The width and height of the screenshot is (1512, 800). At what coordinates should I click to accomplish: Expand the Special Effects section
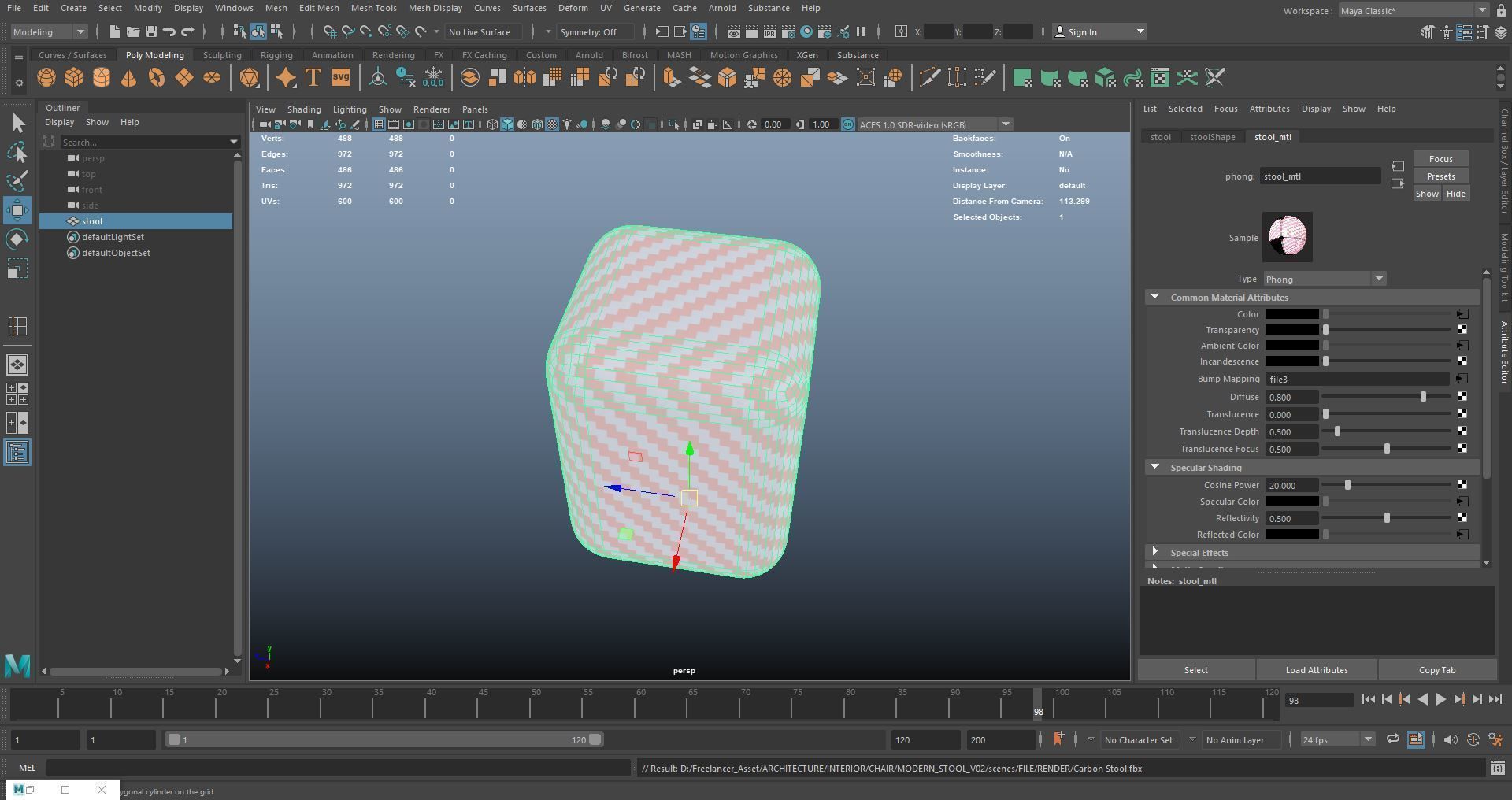1155,552
